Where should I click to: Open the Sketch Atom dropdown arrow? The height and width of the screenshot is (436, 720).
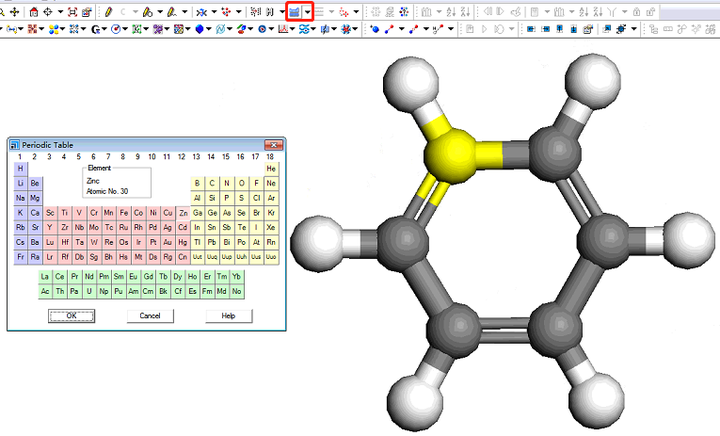[135, 12]
